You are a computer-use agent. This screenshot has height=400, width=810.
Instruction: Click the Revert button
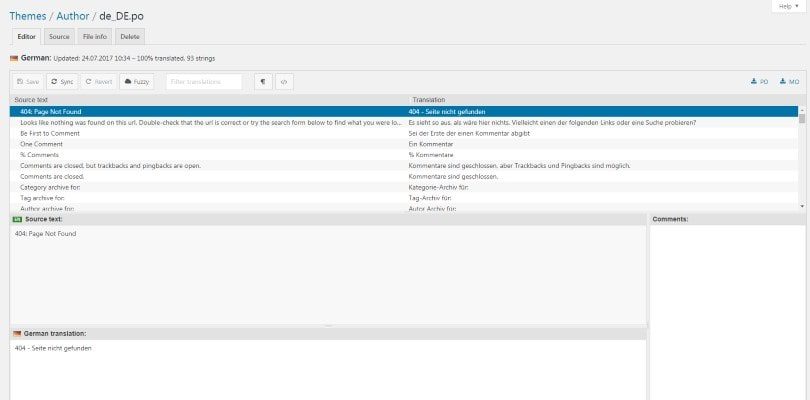click(x=99, y=82)
